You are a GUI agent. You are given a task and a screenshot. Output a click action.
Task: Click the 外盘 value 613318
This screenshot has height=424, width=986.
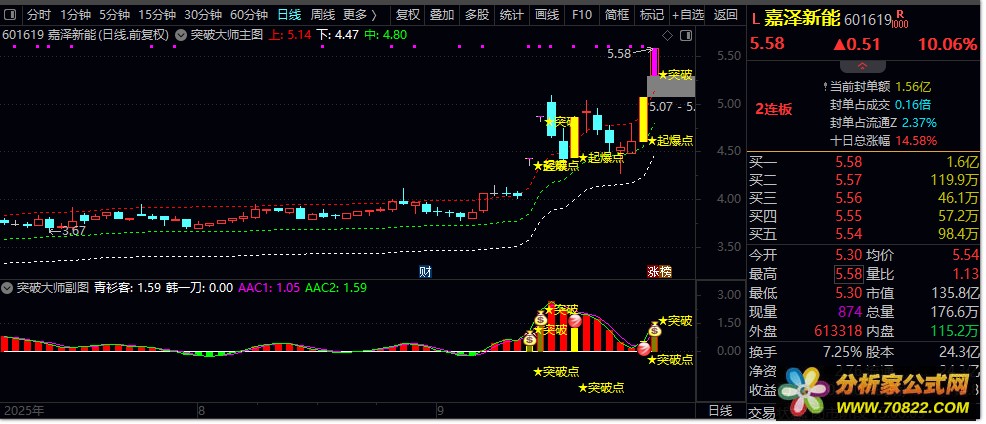[x=838, y=331]
